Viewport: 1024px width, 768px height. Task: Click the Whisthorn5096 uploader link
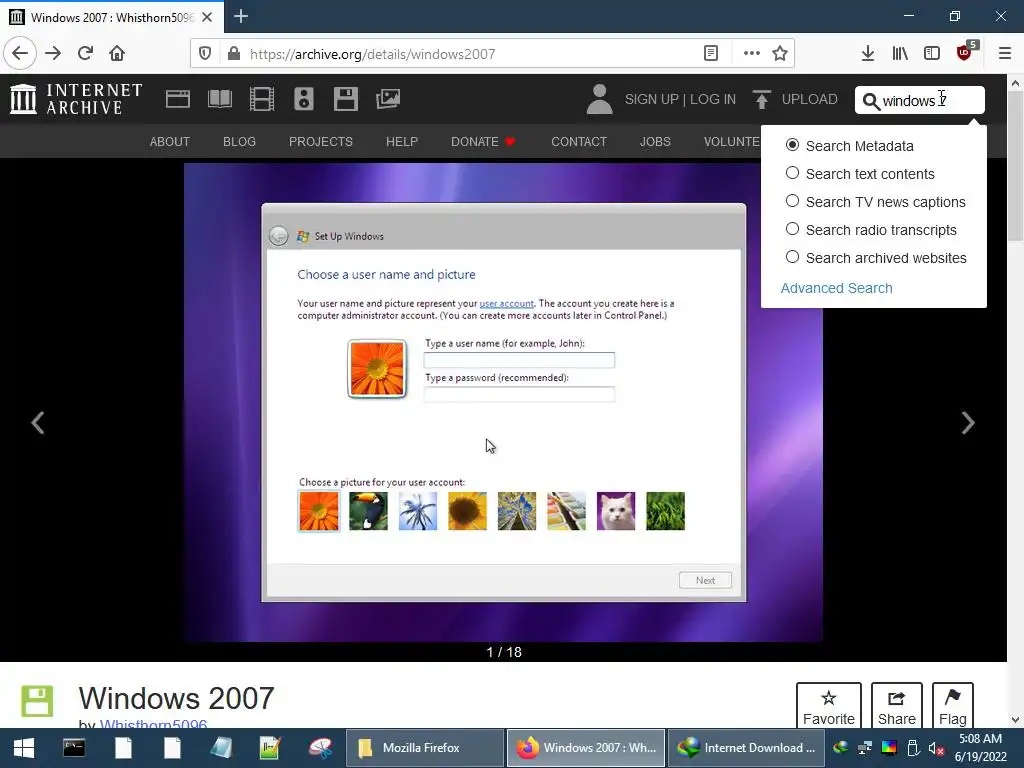pos(153,724)
